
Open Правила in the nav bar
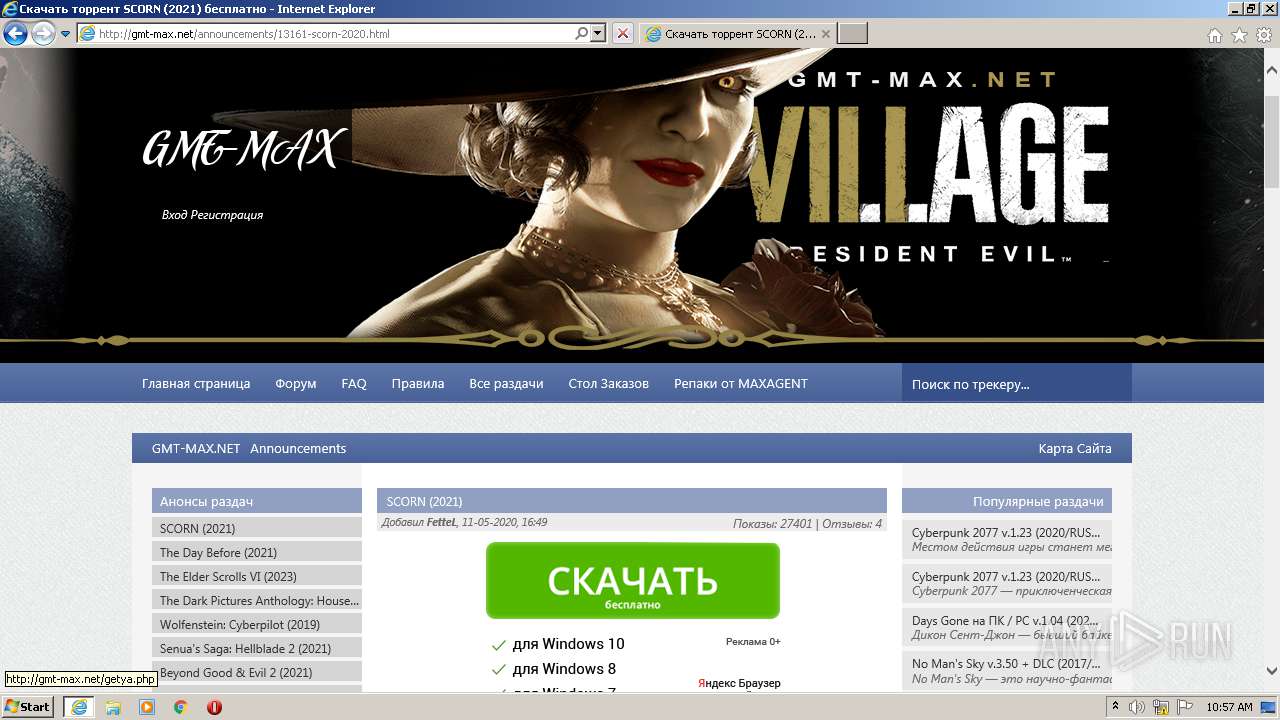pyautogui.click(x=418, y=384)
